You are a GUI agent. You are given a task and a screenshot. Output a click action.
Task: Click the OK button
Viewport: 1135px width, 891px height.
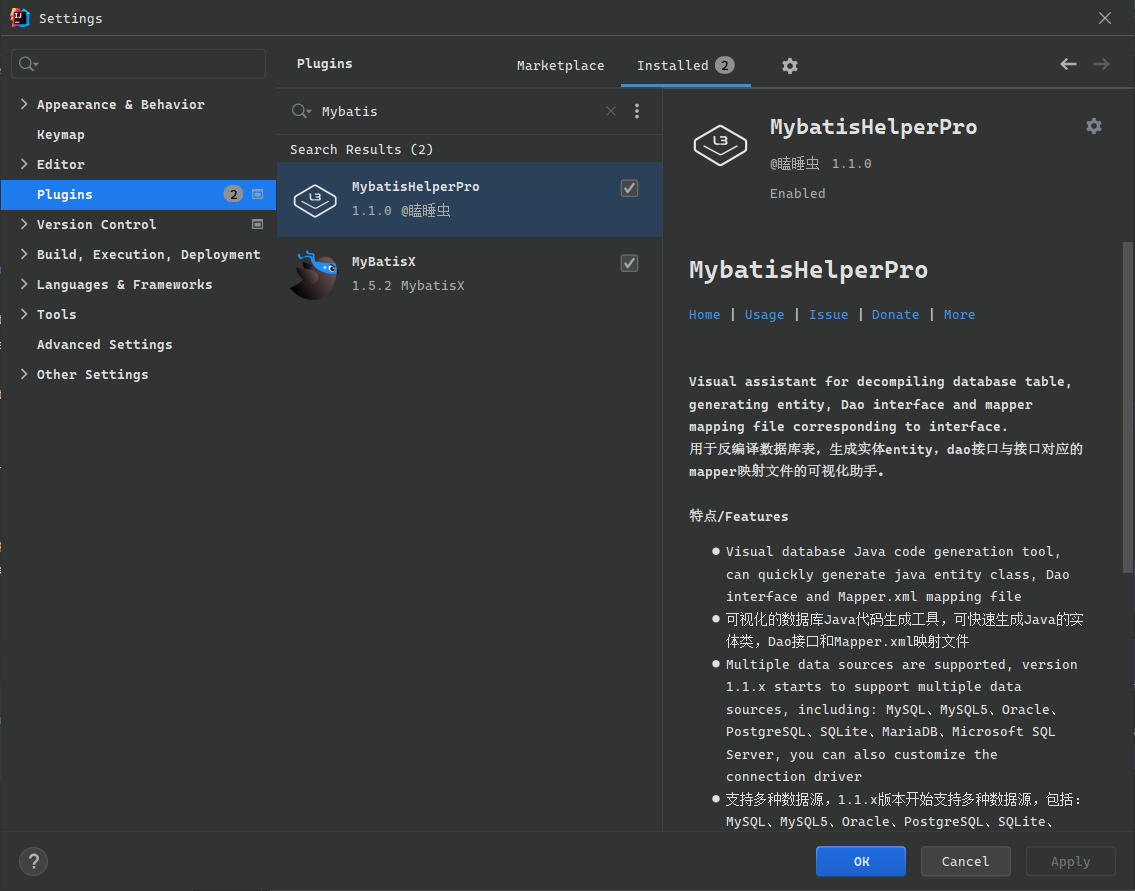tap(861, 861)
